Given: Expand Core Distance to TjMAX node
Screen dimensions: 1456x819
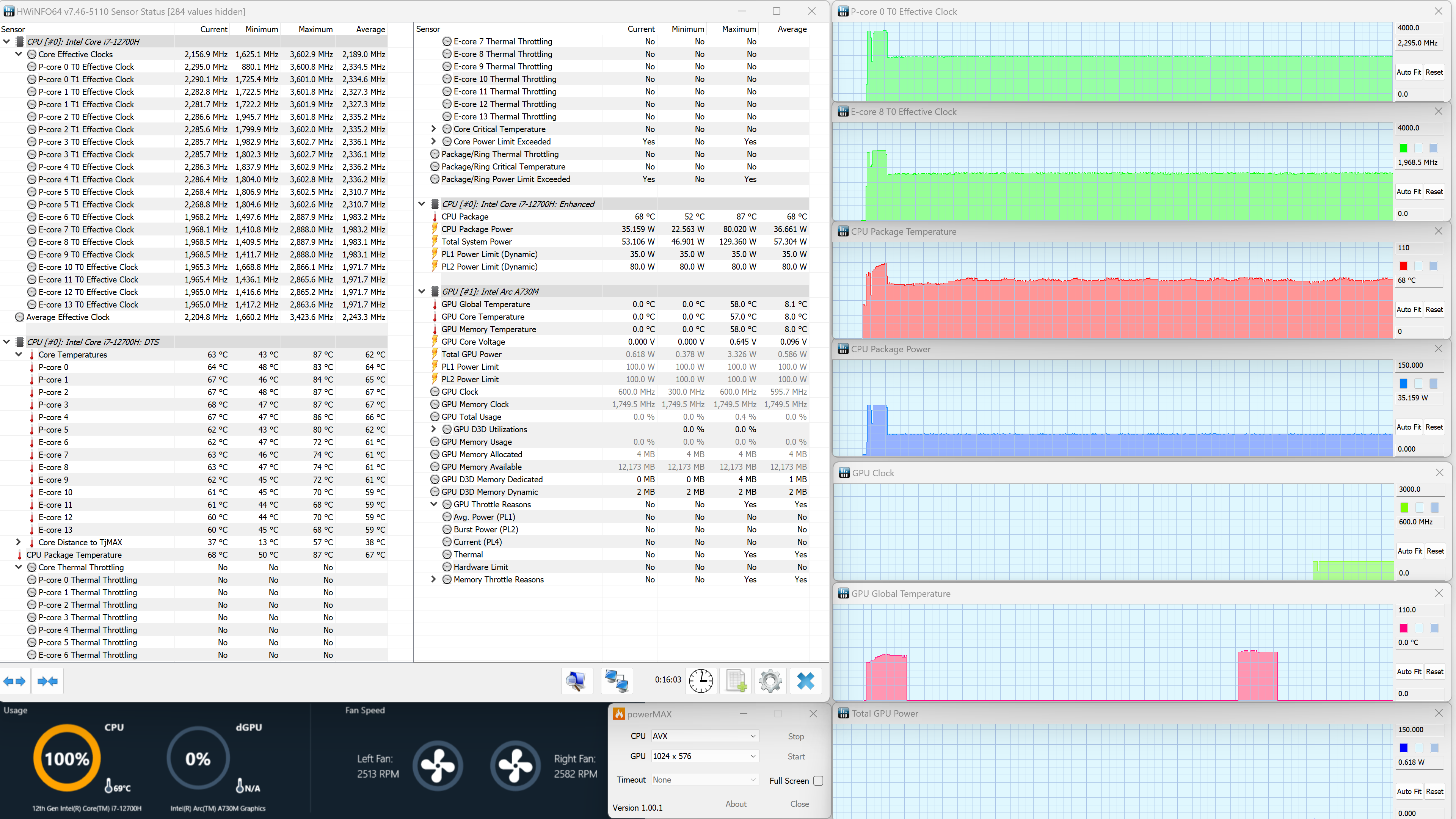Looking at the screenshot, I should coord(19,542).
